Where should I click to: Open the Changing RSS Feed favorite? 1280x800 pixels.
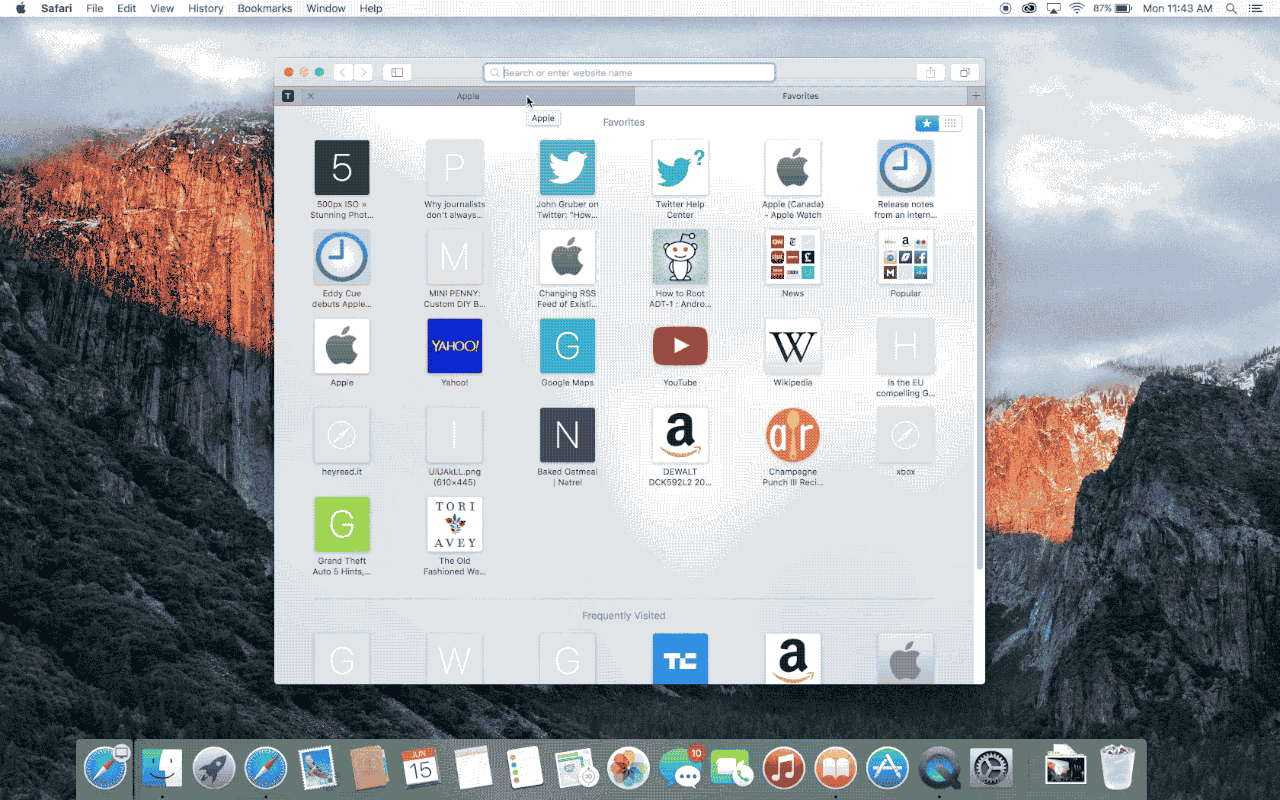[x=567, y=257]
